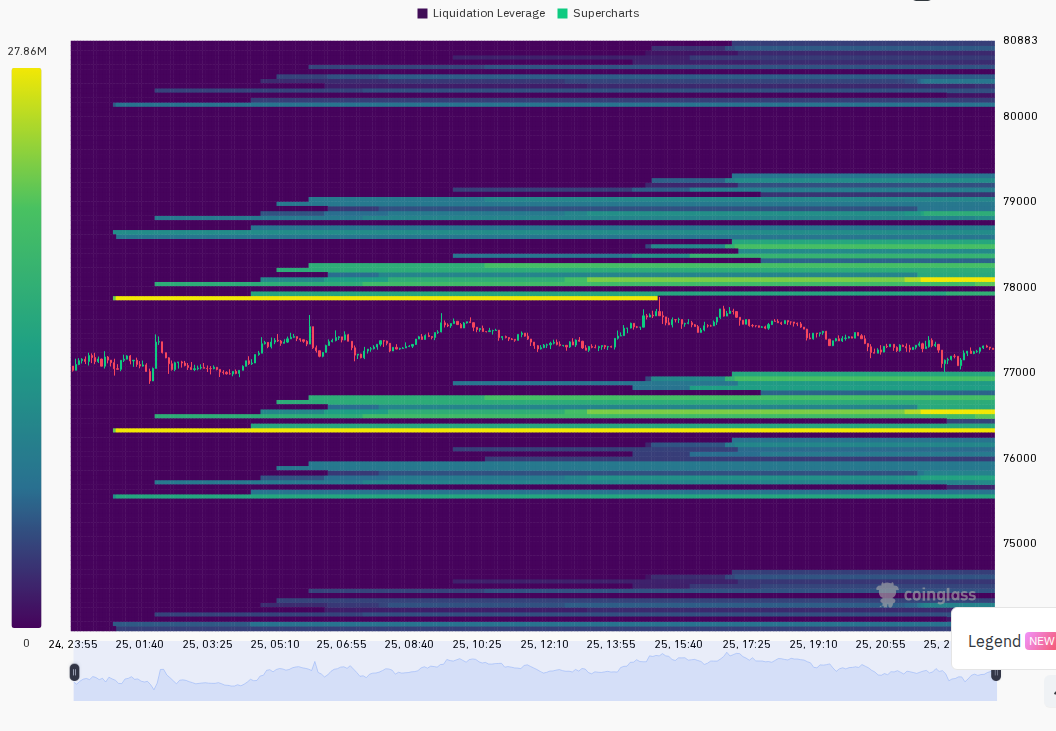Click the collapse arrow button at bottom right

click(1052, 693)
